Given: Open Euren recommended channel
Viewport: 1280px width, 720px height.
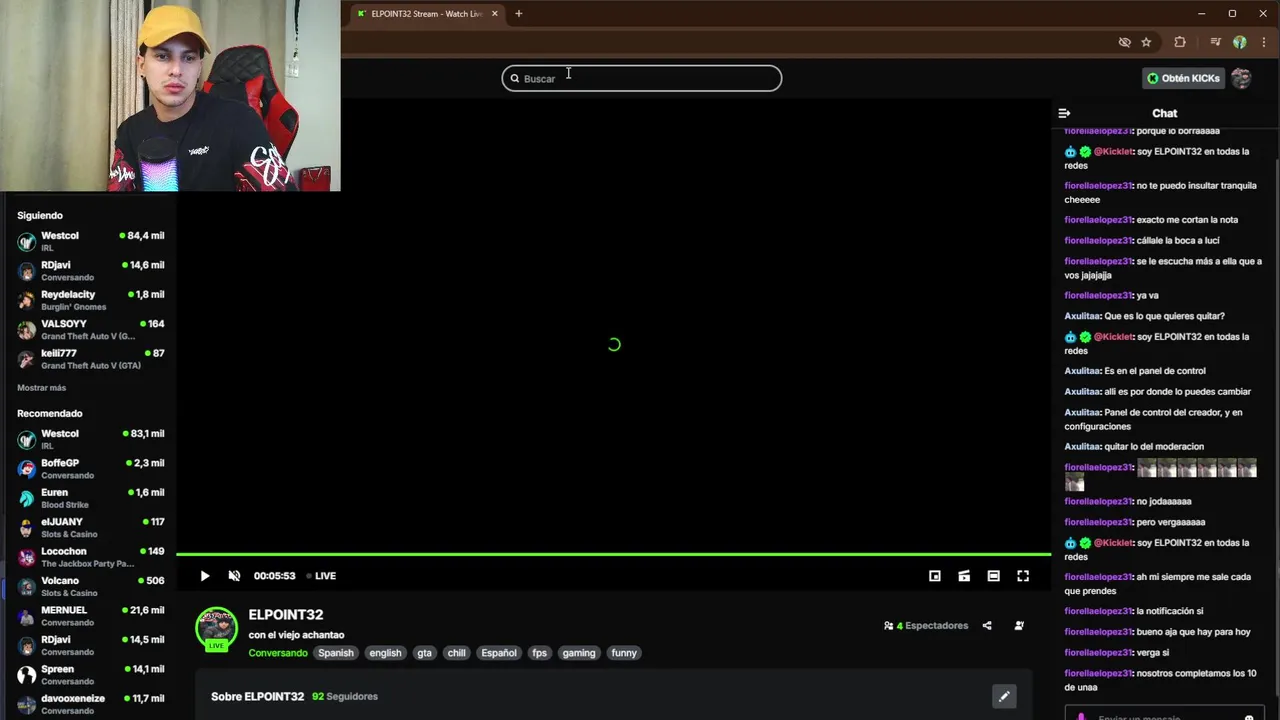Looking at the screenshot, I should click(90, 498).
